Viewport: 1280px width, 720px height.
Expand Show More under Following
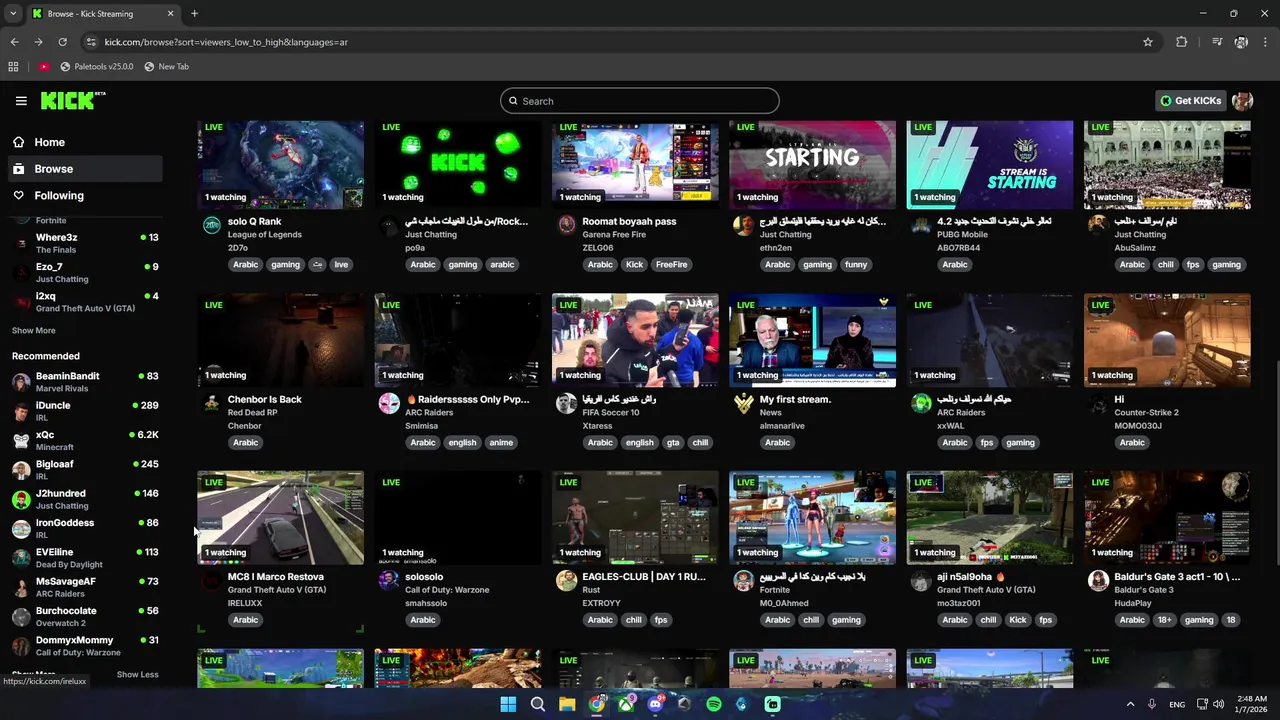tap(33, 331)
